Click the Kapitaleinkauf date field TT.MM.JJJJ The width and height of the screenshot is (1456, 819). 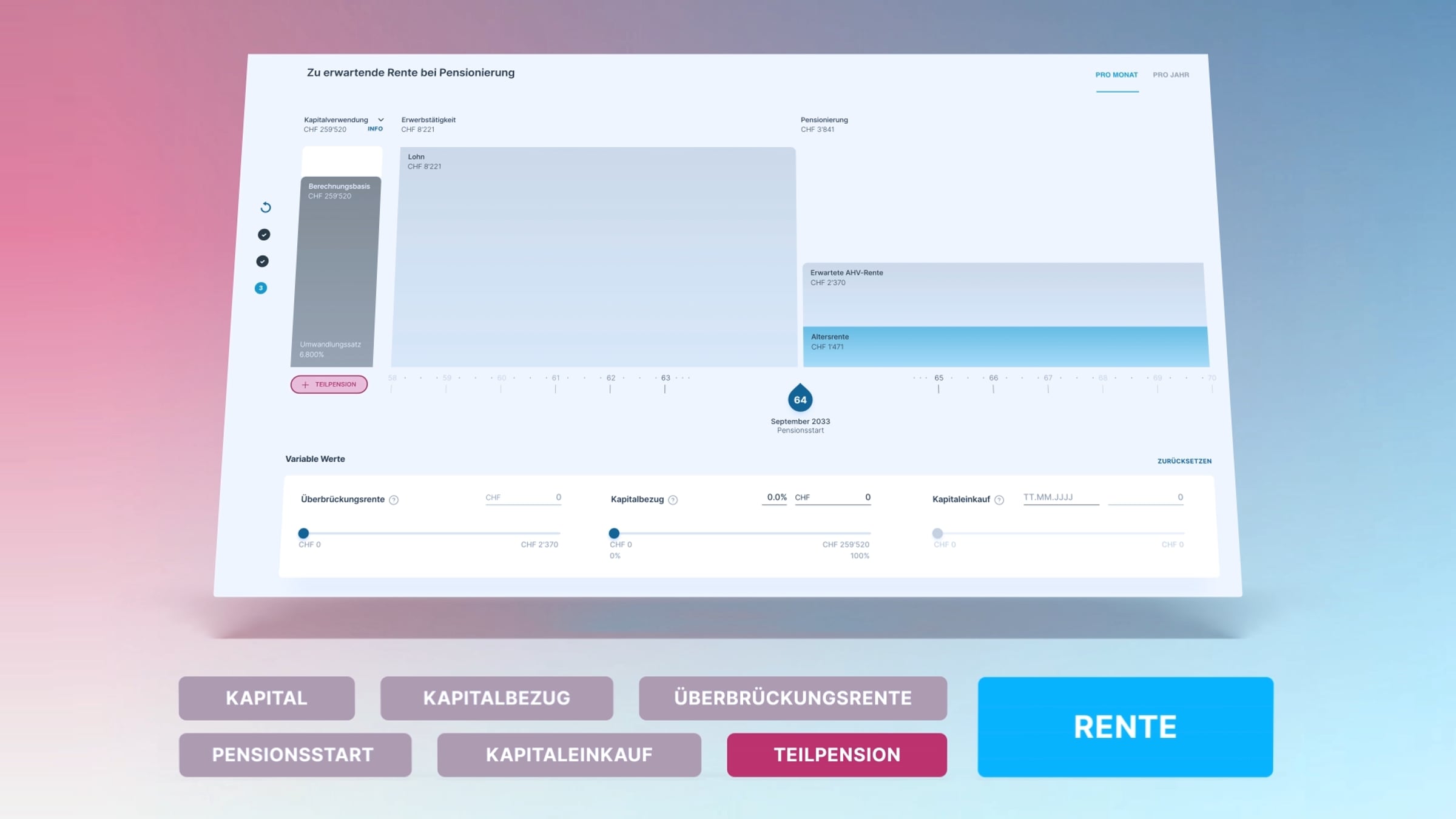coord(1060,497)
